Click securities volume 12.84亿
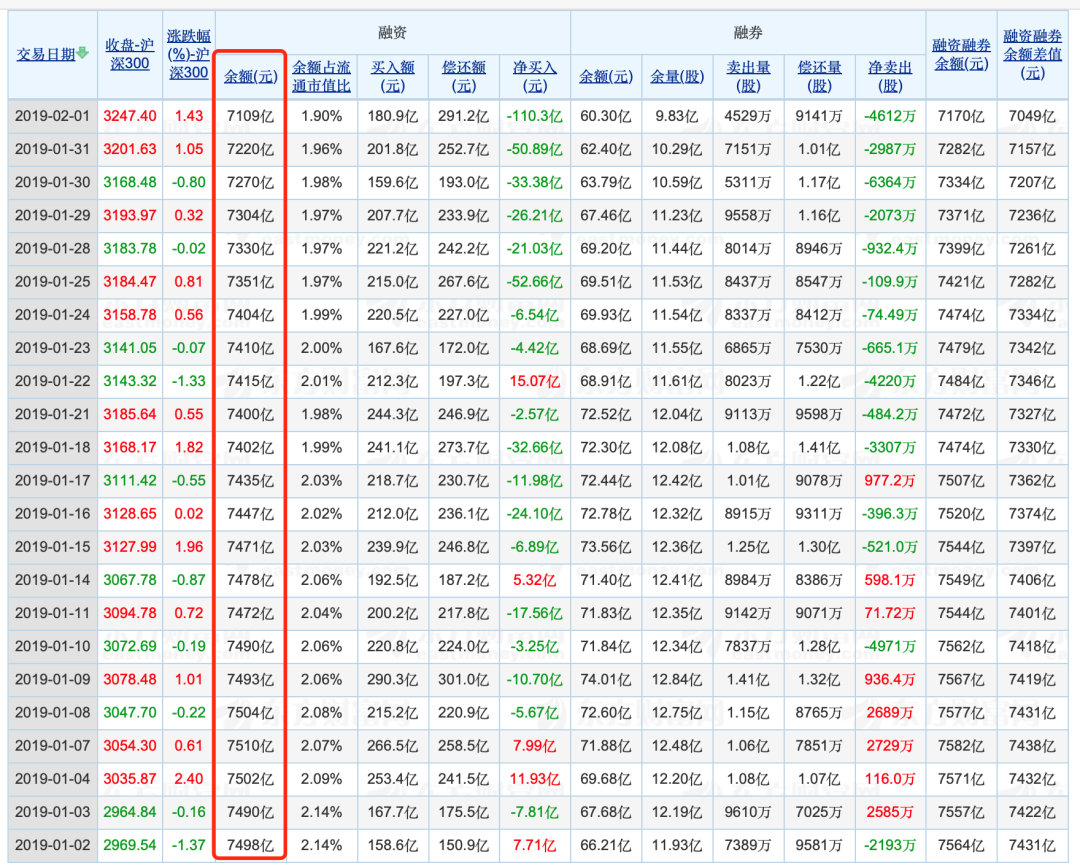This screenshot has width=1080, height=863. (677, 680)
